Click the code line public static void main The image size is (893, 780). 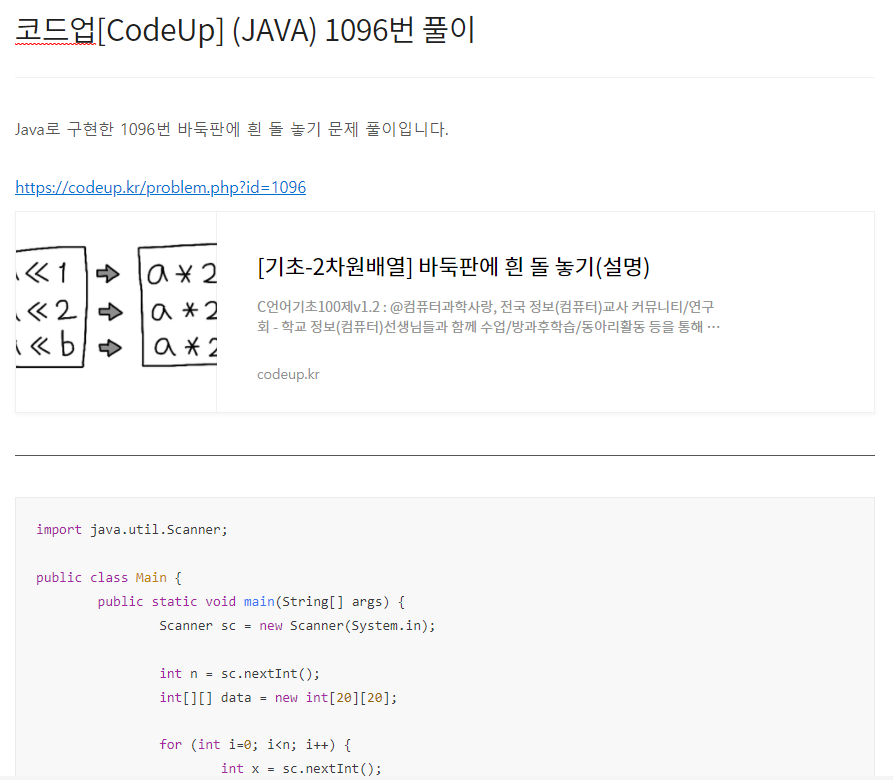pos(251,602)
